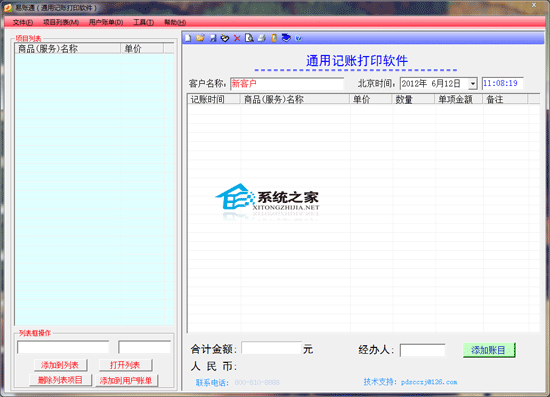Click the 备注 column header
Image resolution: width=550 pixels, height=397 pixels.
(505, 99)
